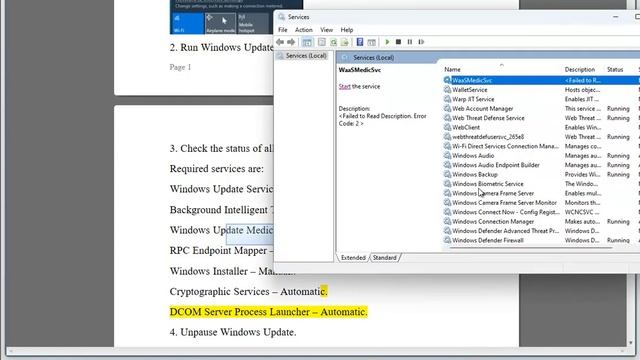
Task: Click the Windows Audio gear icon
Action: pyautogui.click(x=447, y=156)
